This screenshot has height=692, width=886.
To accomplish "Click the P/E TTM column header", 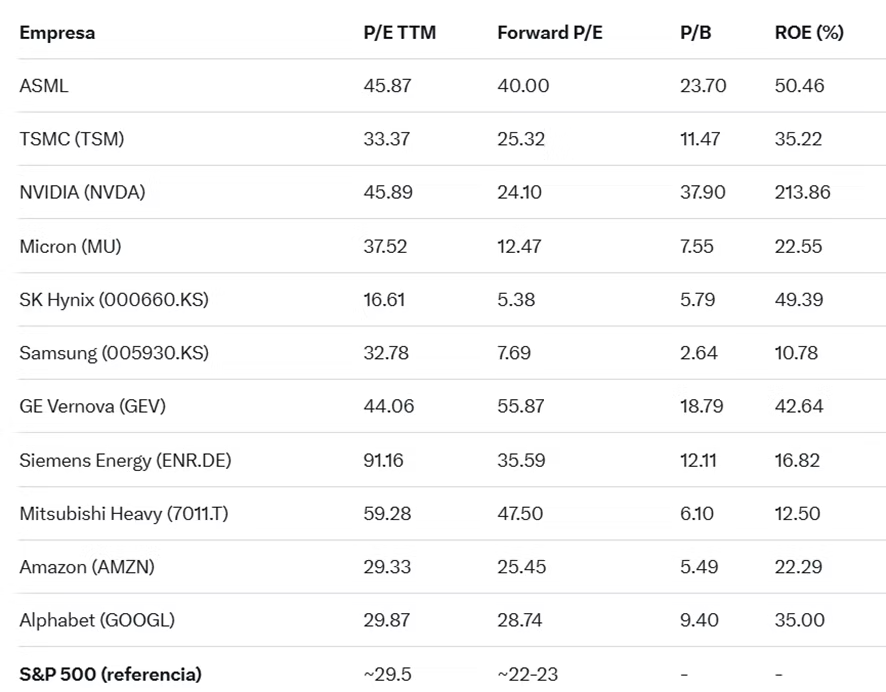I will pos(400,33).
